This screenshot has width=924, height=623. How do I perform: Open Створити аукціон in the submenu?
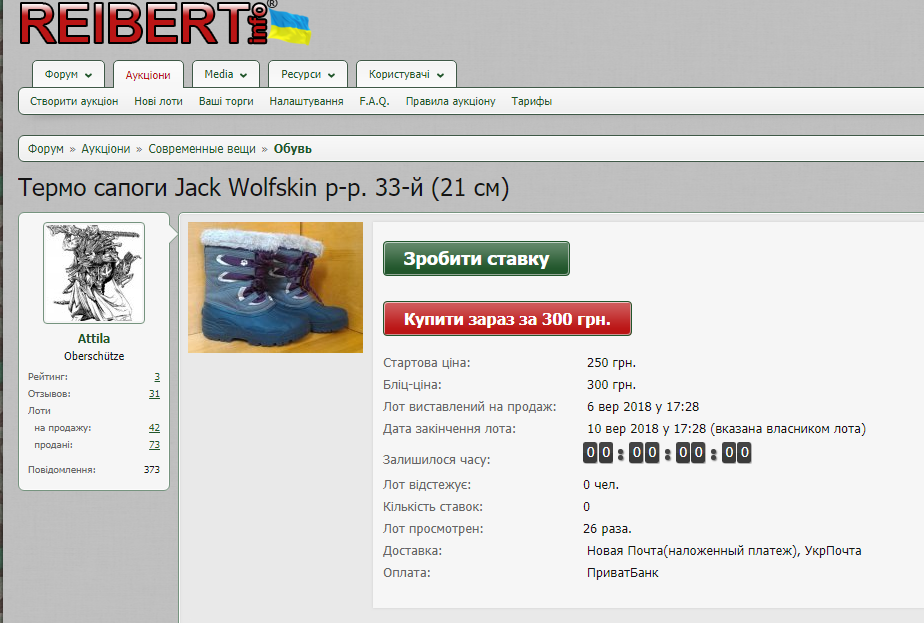[x=74, y=101]
